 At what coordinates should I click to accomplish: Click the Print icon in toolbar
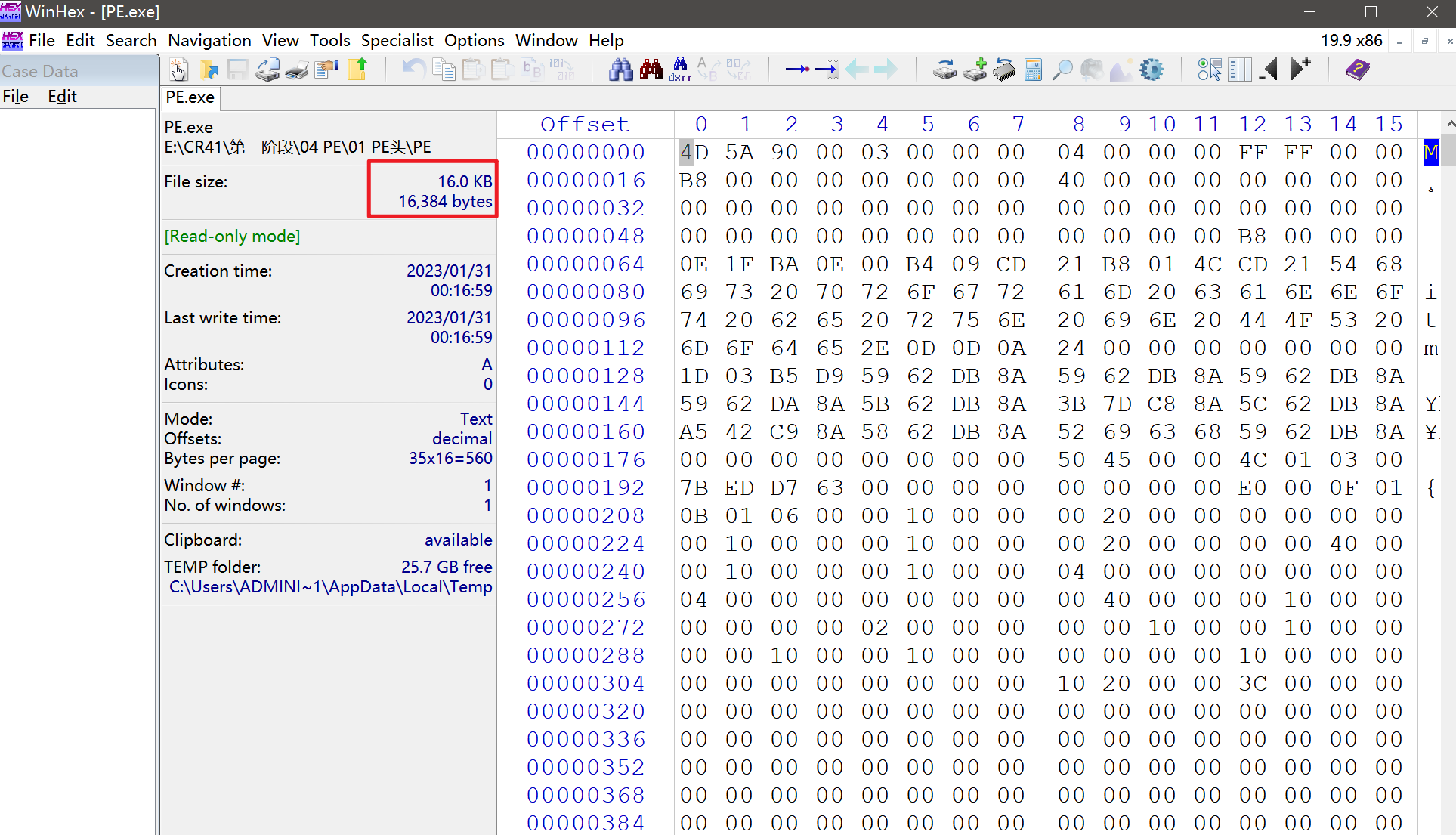(297, 70)
